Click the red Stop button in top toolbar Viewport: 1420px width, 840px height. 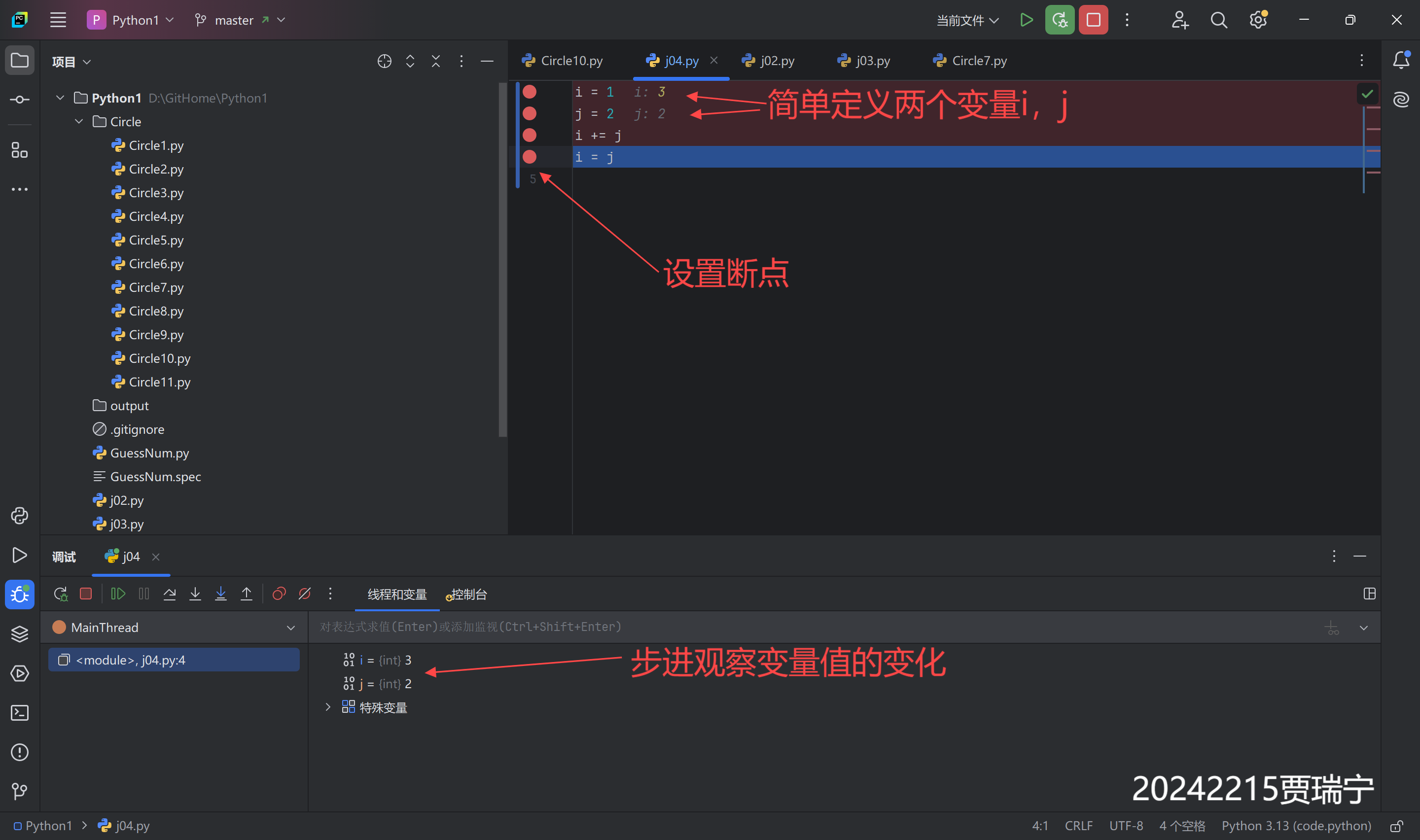coord(1093,20)
